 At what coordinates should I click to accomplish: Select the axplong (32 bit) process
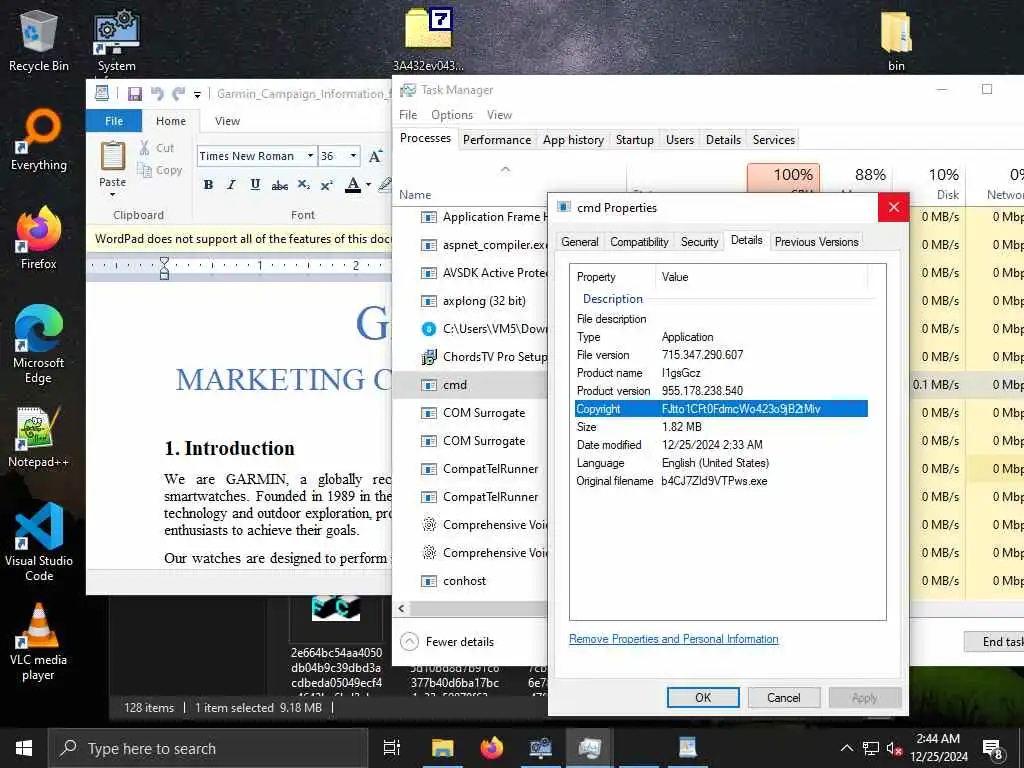[x=470, y=300]
